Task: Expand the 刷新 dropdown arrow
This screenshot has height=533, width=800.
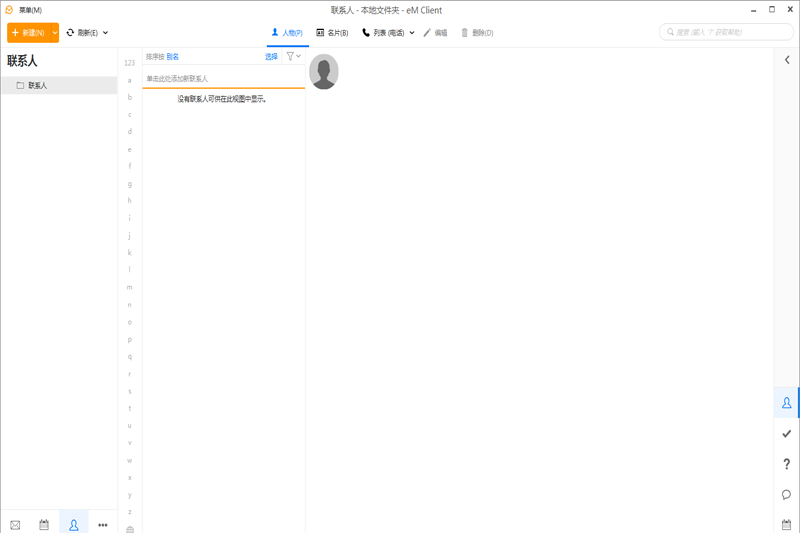Action: pos(106,33)
